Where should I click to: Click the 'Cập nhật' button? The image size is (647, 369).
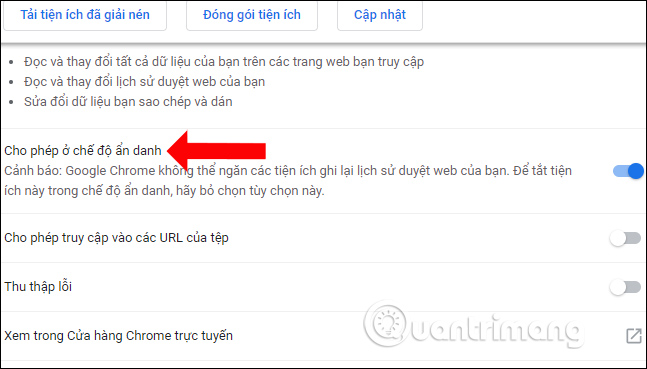point(380,15)
